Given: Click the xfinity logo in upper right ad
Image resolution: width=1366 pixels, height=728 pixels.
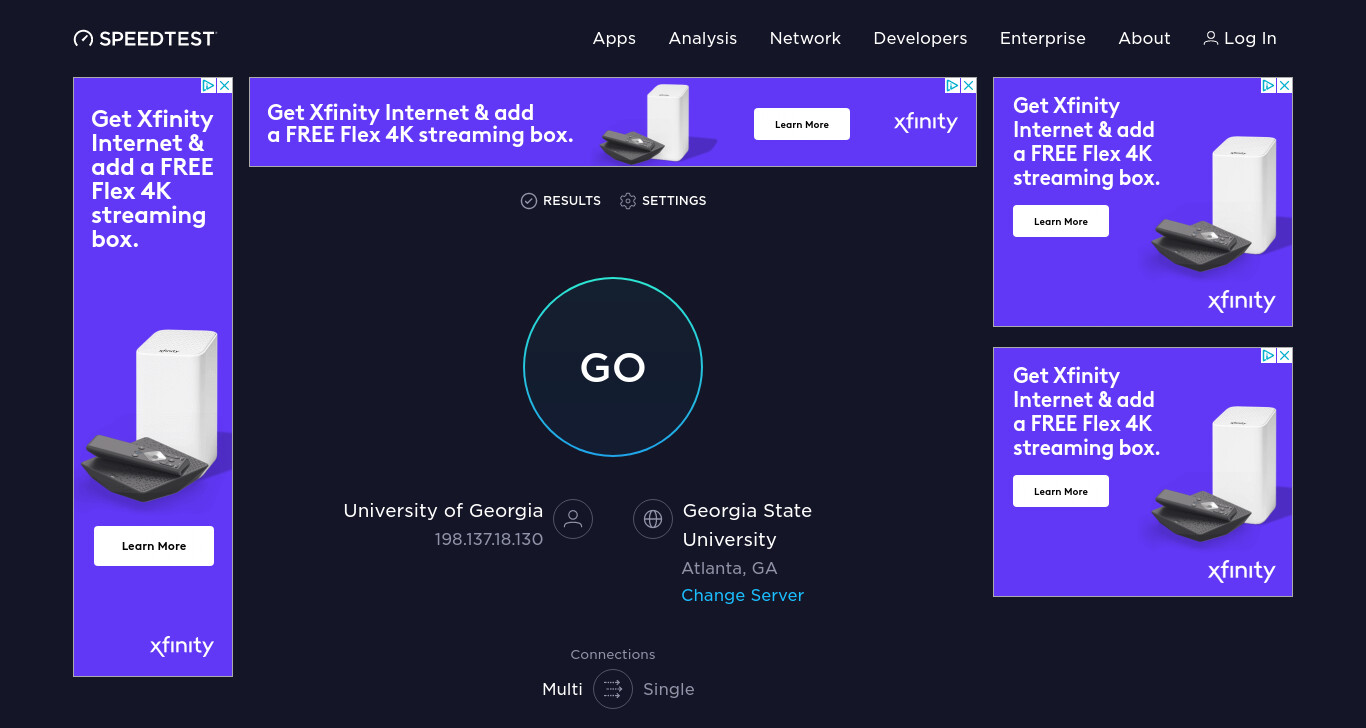Looking at the screenshot, I should 1241,301.
